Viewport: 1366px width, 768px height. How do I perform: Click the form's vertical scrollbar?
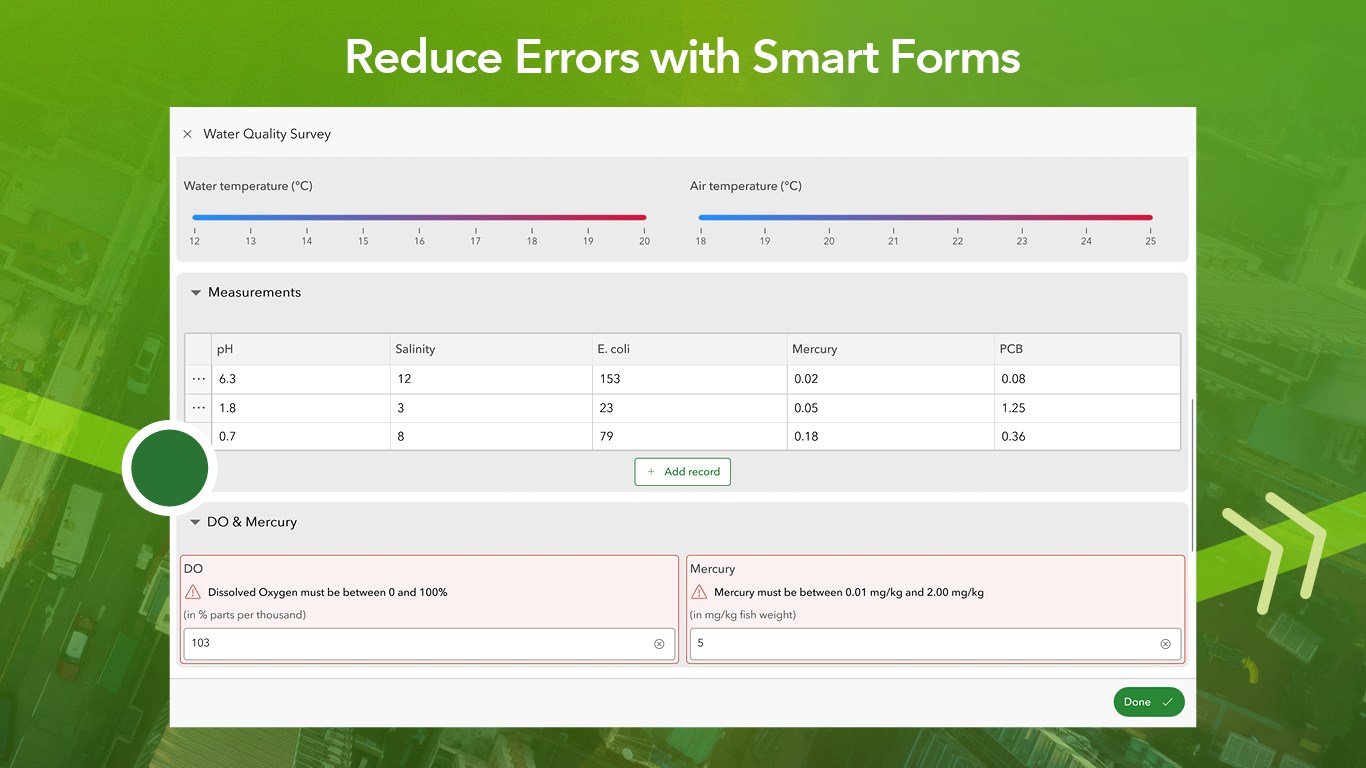(1192, 475)
